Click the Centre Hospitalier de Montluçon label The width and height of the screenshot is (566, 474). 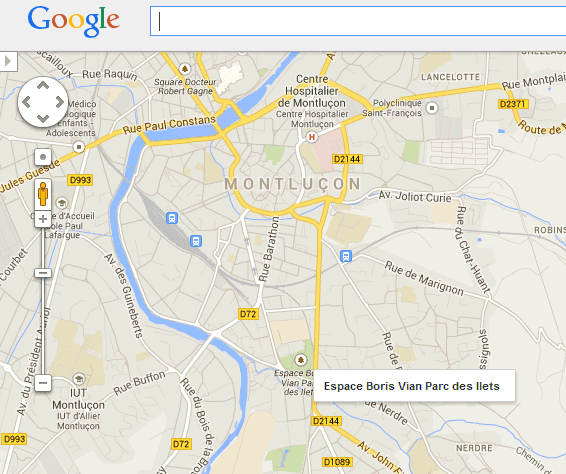(312, 91)
